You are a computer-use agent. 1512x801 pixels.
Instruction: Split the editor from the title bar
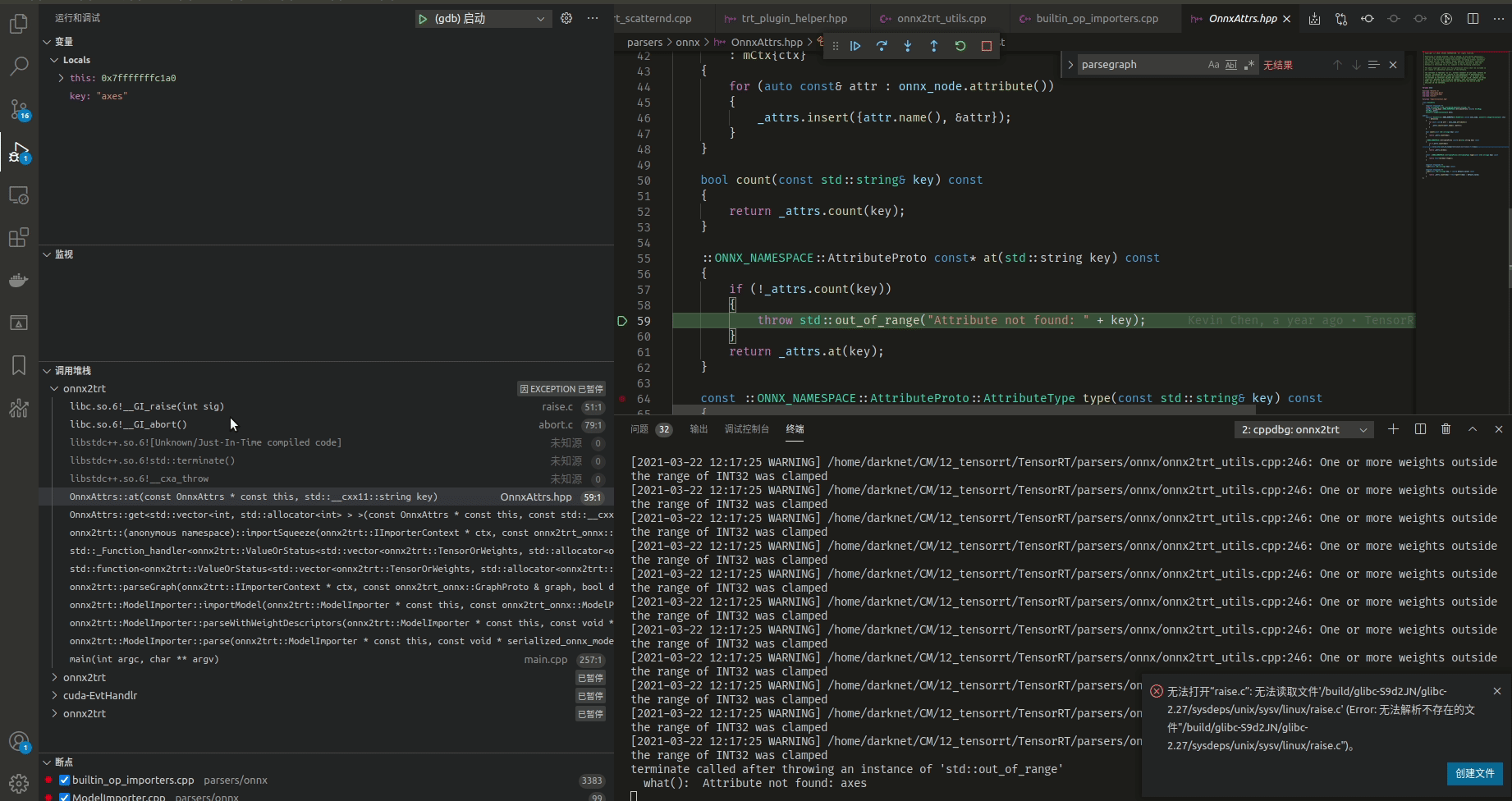(1473, 18)
